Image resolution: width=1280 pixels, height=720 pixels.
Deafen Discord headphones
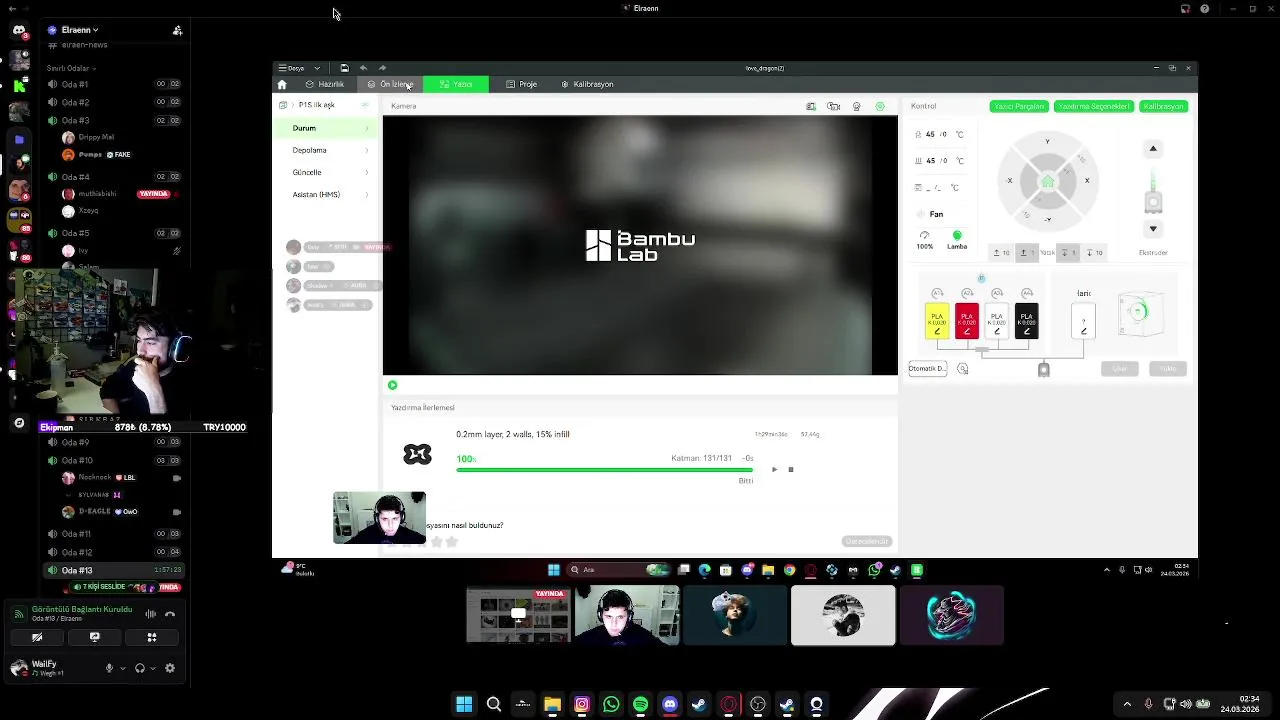[x=140, y=668]
